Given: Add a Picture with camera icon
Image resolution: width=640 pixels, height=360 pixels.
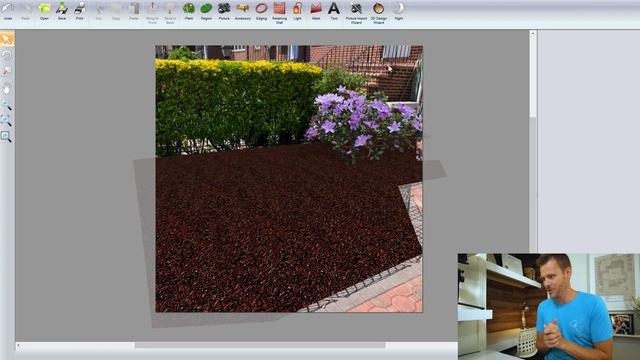Looking at the screenshot, I should (x=224, y=11).
